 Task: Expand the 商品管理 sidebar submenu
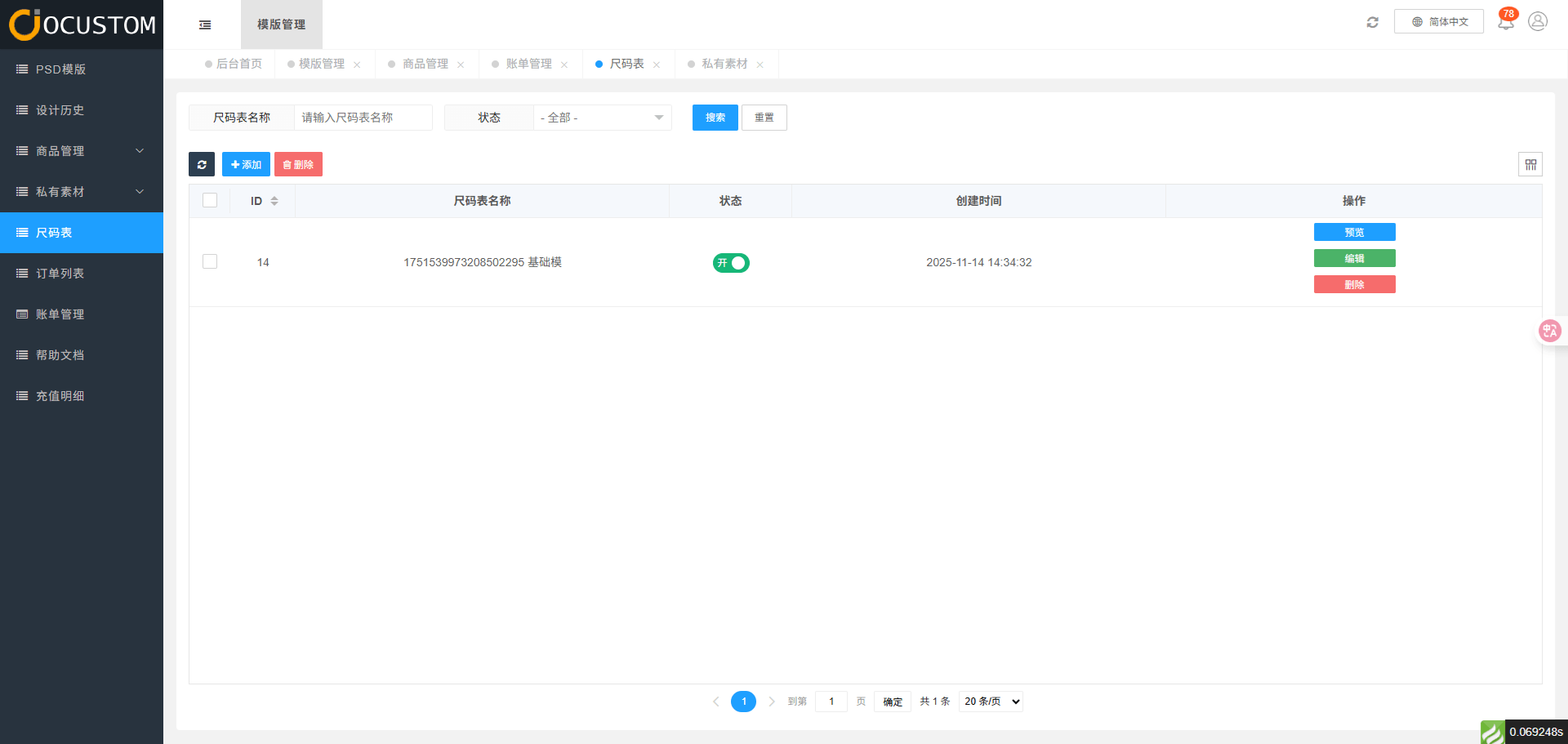click(x=82, y=151)
